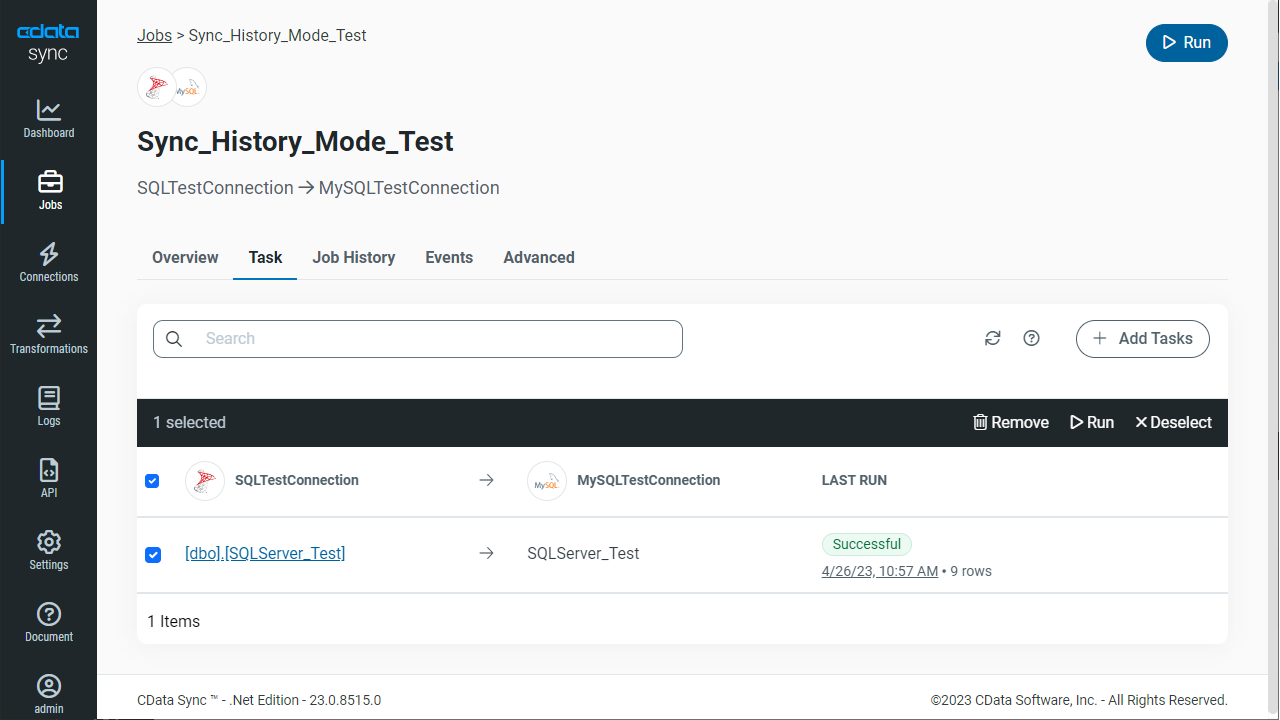Follow the Jobs breadcrumb link
The width and height of the screenshot is (1280, 720).
tap(154, 35)
